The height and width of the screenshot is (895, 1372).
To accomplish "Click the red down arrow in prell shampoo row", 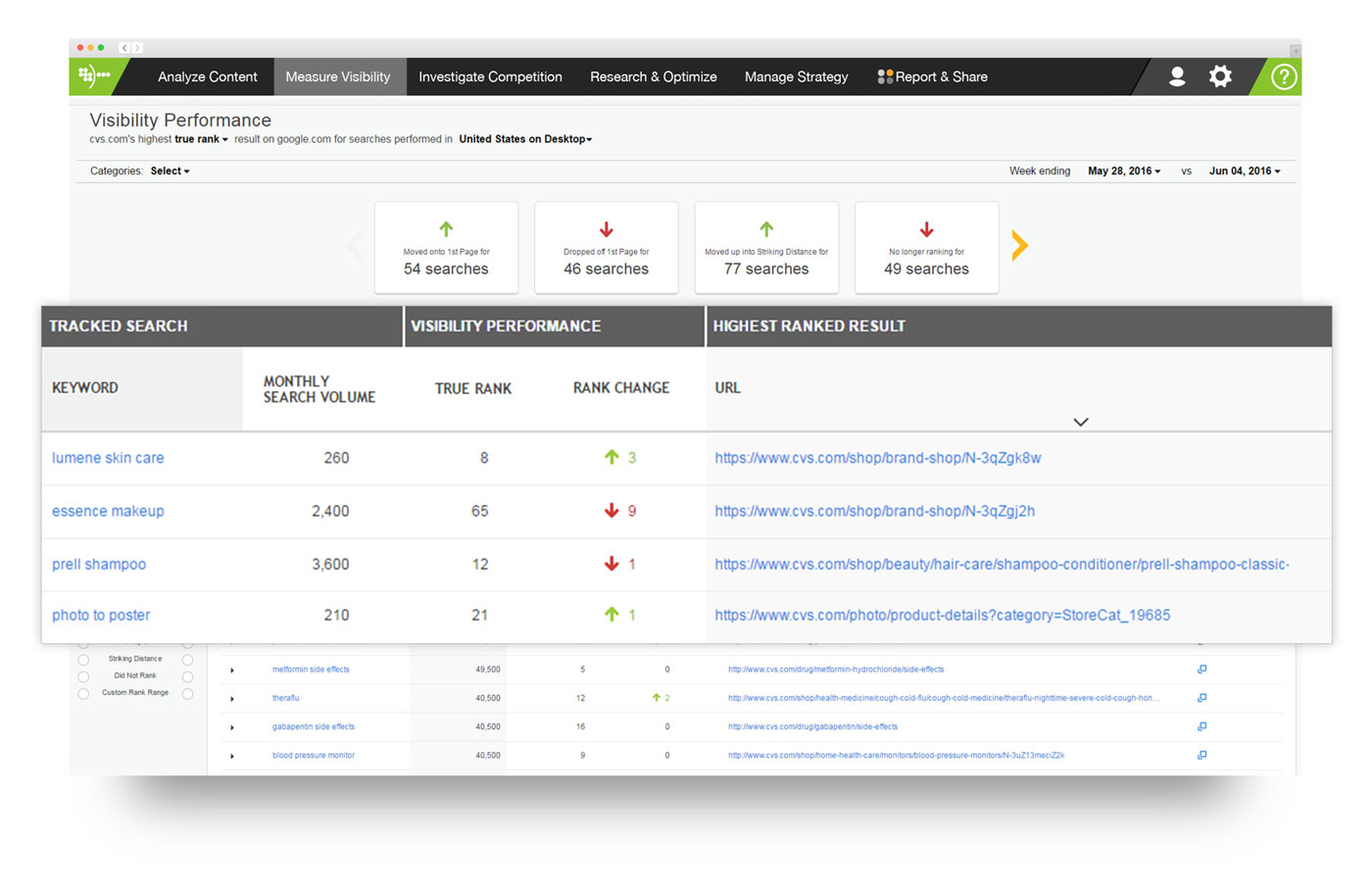I will [x=612, y=564].
